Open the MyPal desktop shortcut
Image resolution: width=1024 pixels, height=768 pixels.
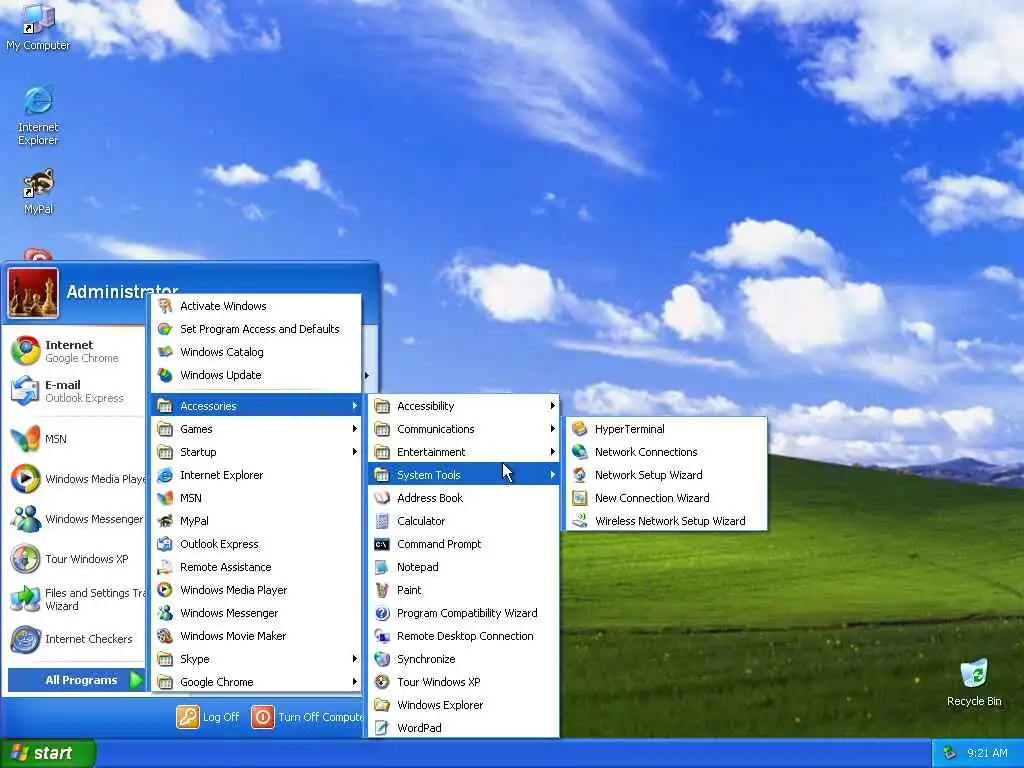[38, 192]
